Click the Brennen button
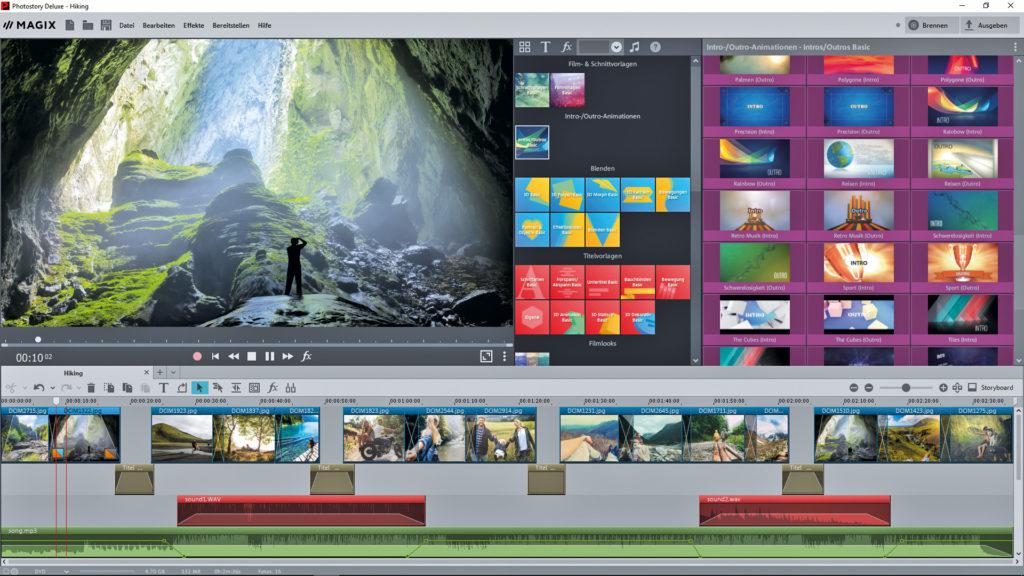 (x=929, y=25)
